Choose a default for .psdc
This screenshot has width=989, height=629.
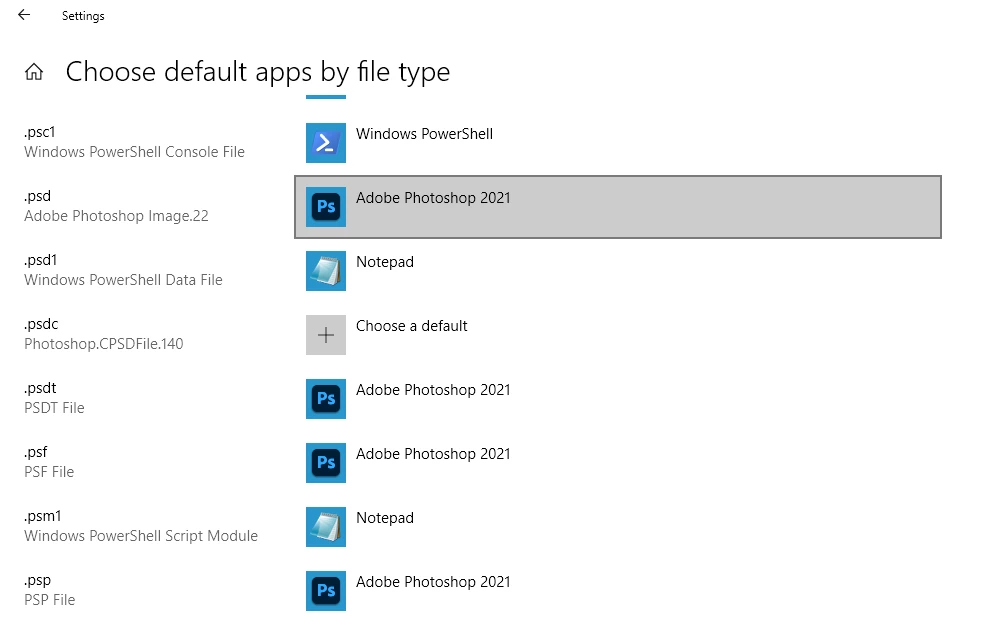tap(617, 334)
